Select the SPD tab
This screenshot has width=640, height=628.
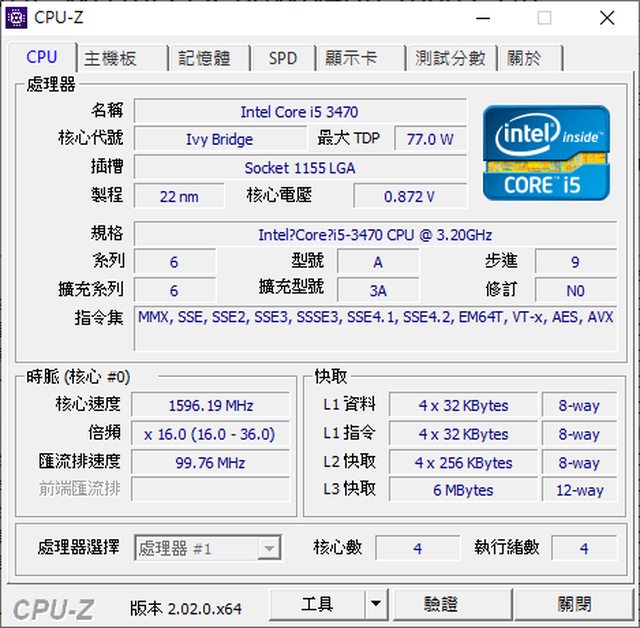(283, 58)
